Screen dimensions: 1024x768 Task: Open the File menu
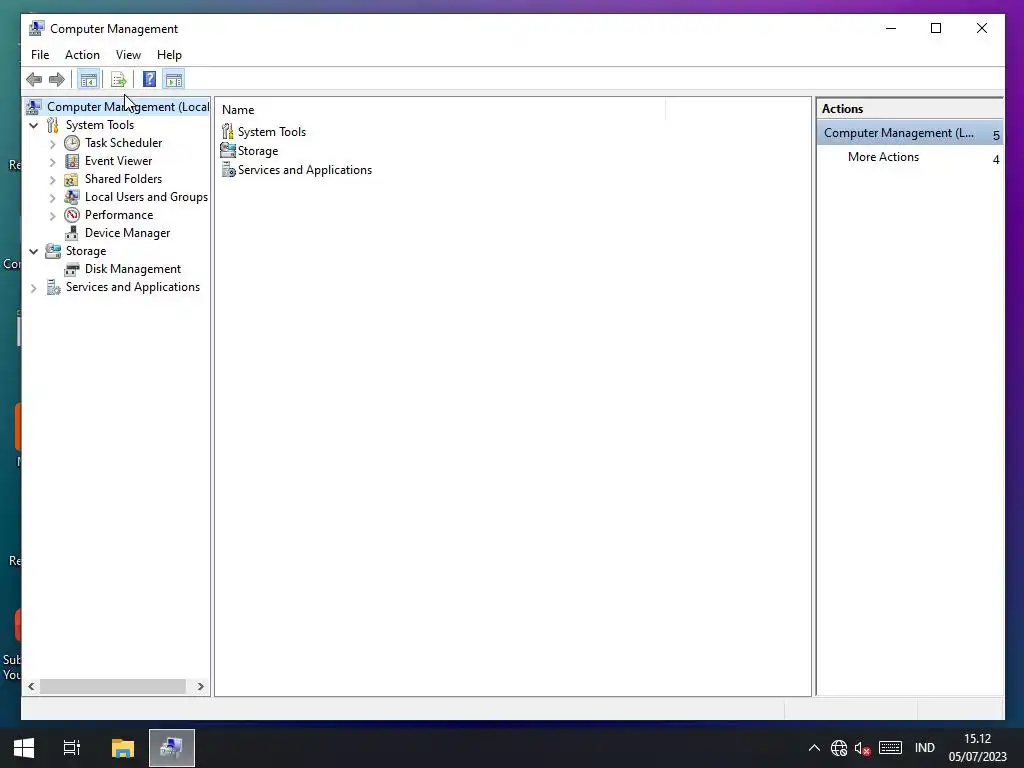click(40, 55)
